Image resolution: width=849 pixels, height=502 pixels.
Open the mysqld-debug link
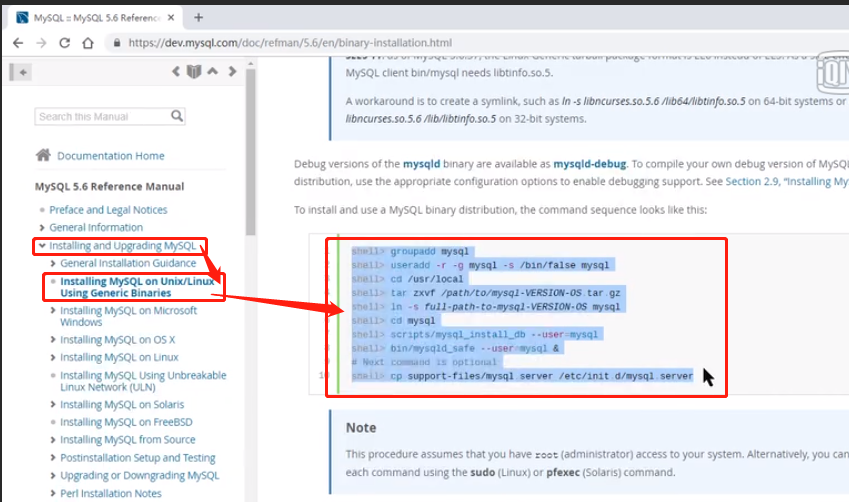(x=590, y=164)
